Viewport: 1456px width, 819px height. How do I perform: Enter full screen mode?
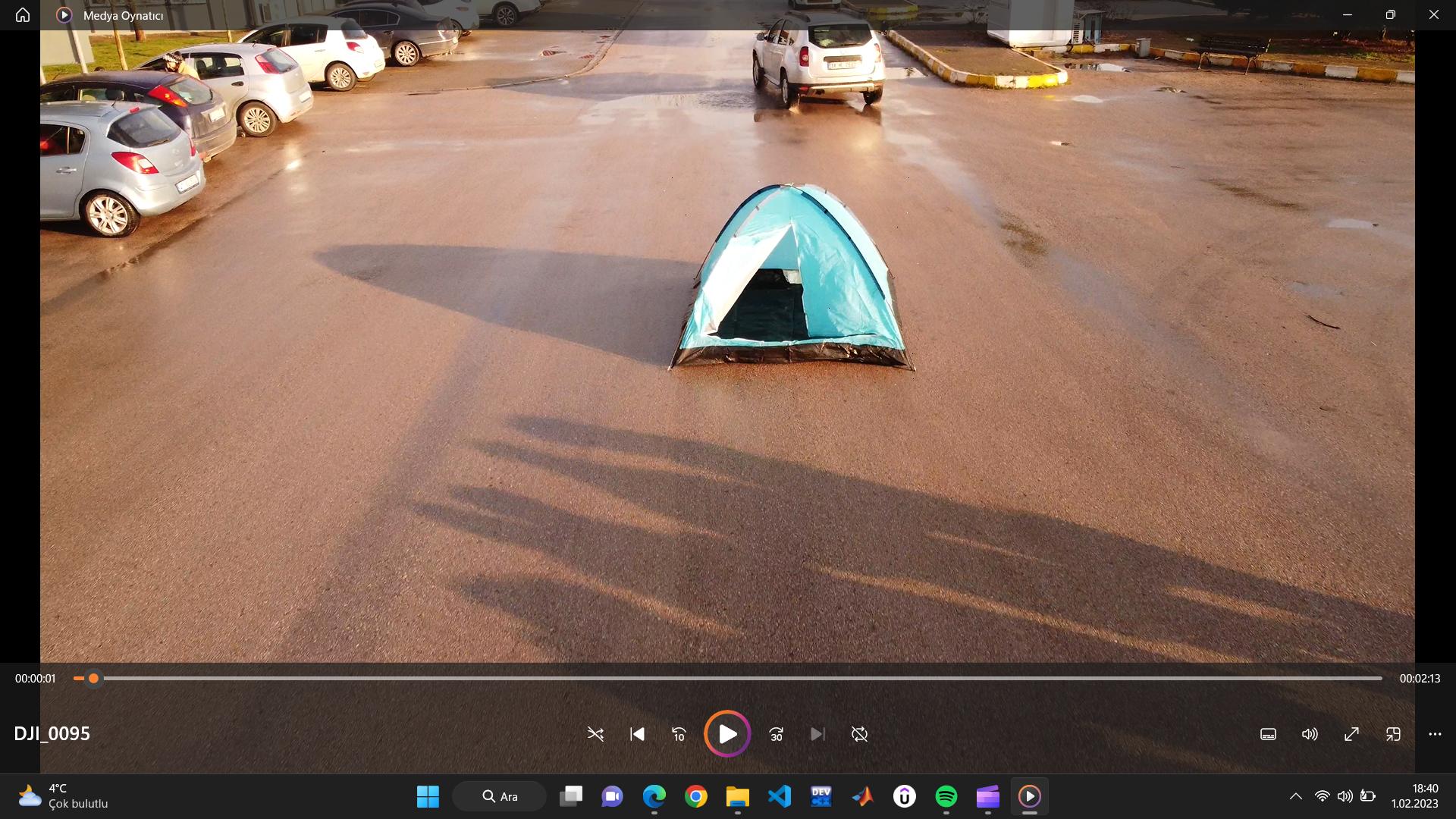coord(1351,734)
